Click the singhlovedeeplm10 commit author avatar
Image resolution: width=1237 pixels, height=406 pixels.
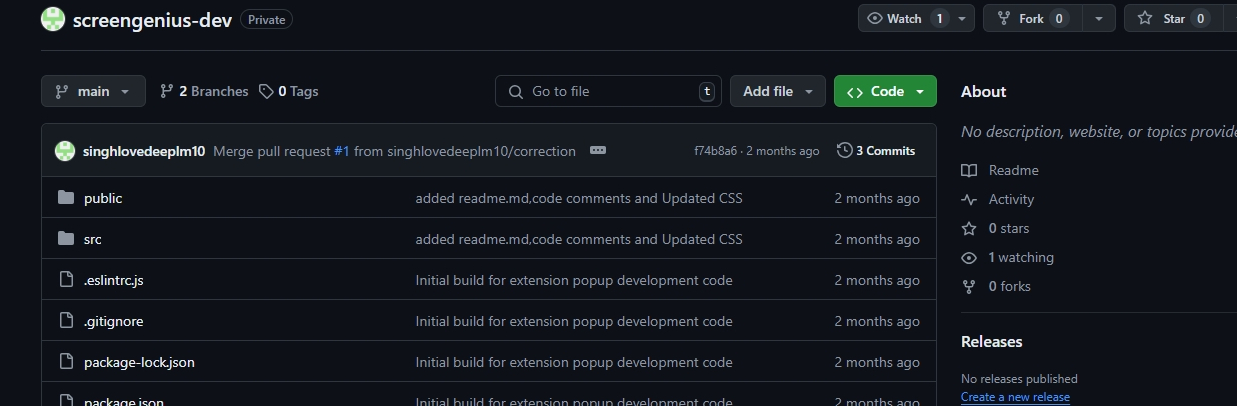[x=65, y=151]
